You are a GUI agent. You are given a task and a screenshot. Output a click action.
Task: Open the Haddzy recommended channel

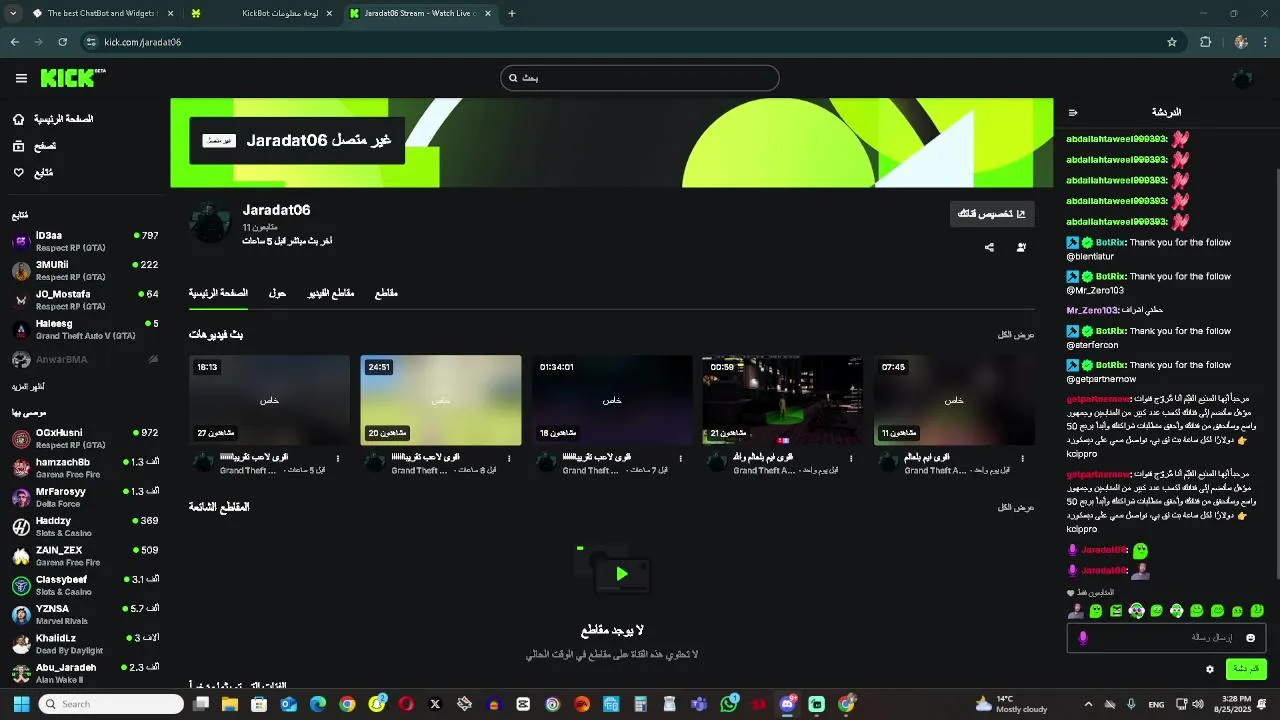tap(85, 526)
